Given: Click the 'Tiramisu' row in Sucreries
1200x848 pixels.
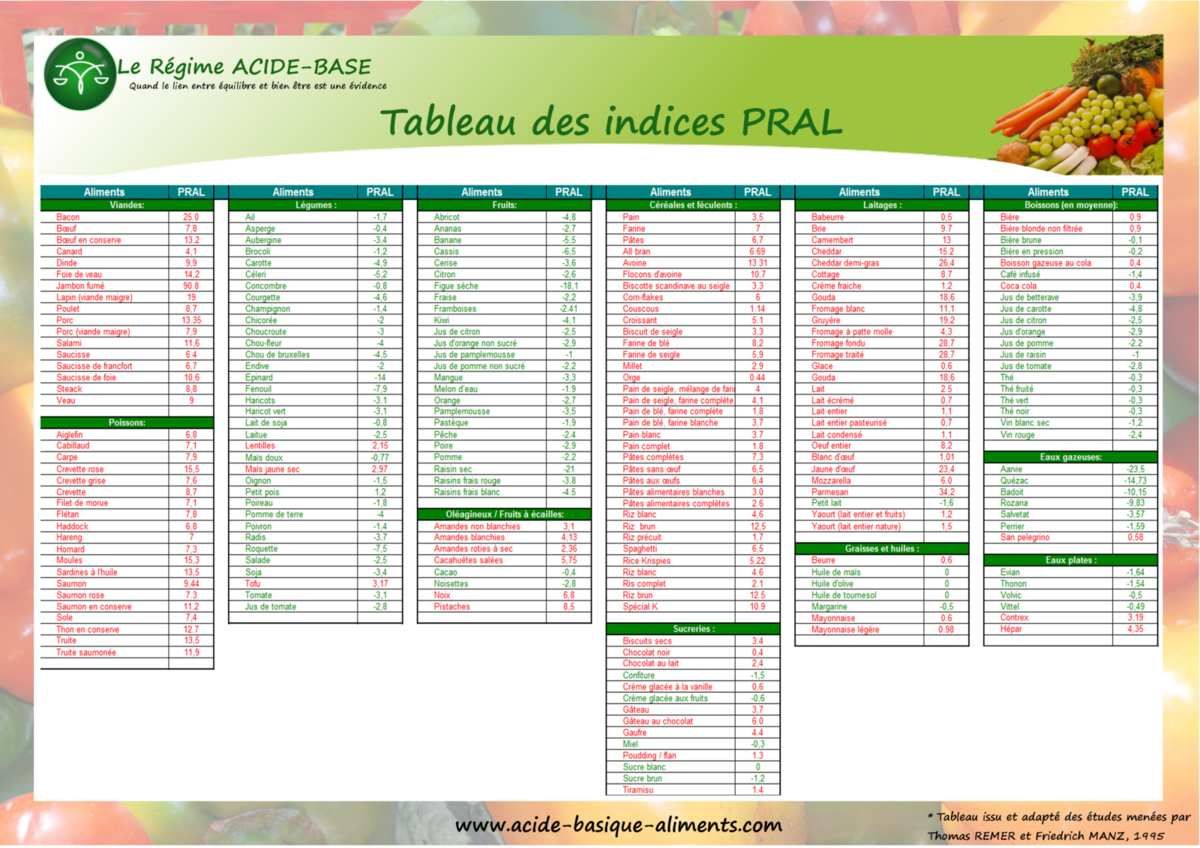Looking at the screenshot, I should 693,790.
